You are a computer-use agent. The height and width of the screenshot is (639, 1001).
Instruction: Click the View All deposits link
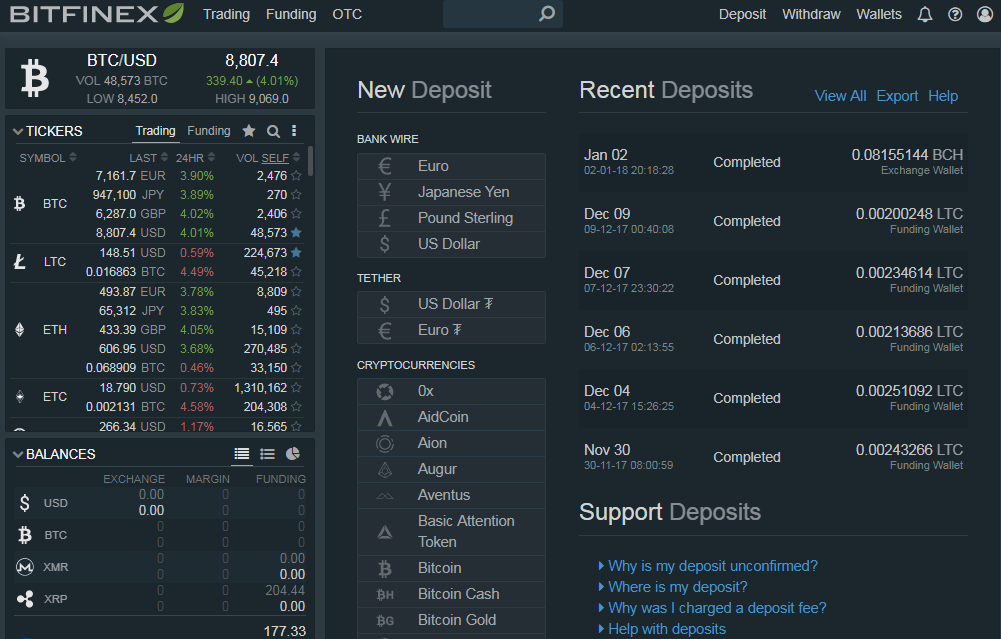click(840, 96)
